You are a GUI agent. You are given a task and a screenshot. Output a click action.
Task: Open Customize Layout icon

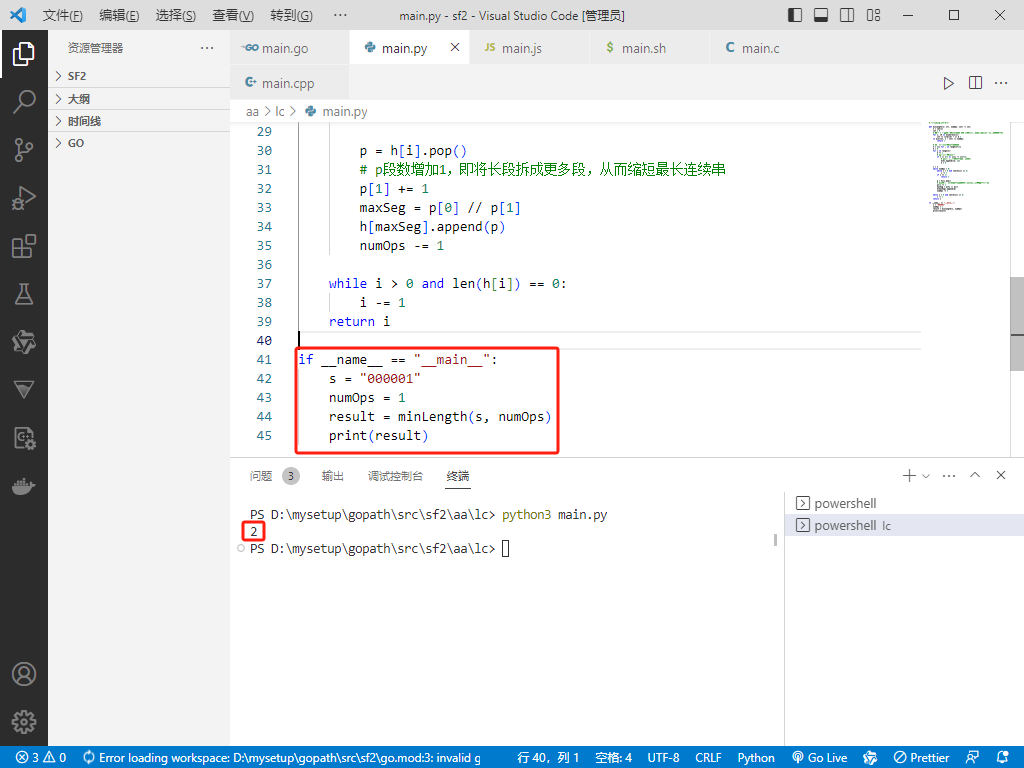tap(873, 15)
